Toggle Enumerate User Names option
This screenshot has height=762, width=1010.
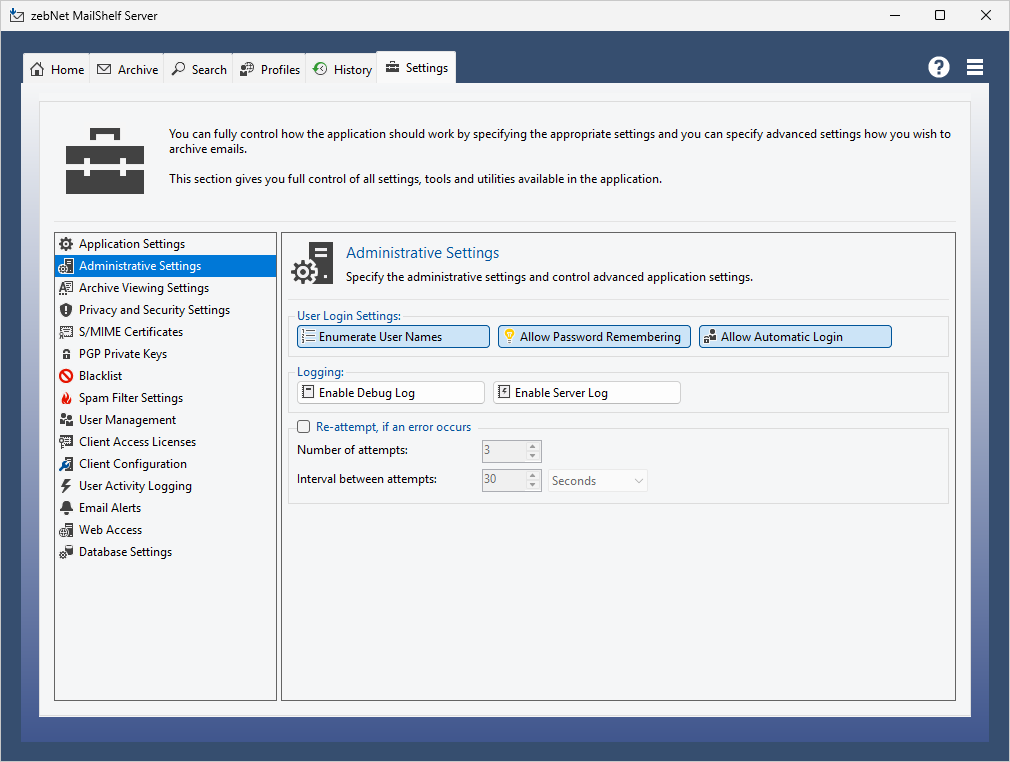click(393, 337)
